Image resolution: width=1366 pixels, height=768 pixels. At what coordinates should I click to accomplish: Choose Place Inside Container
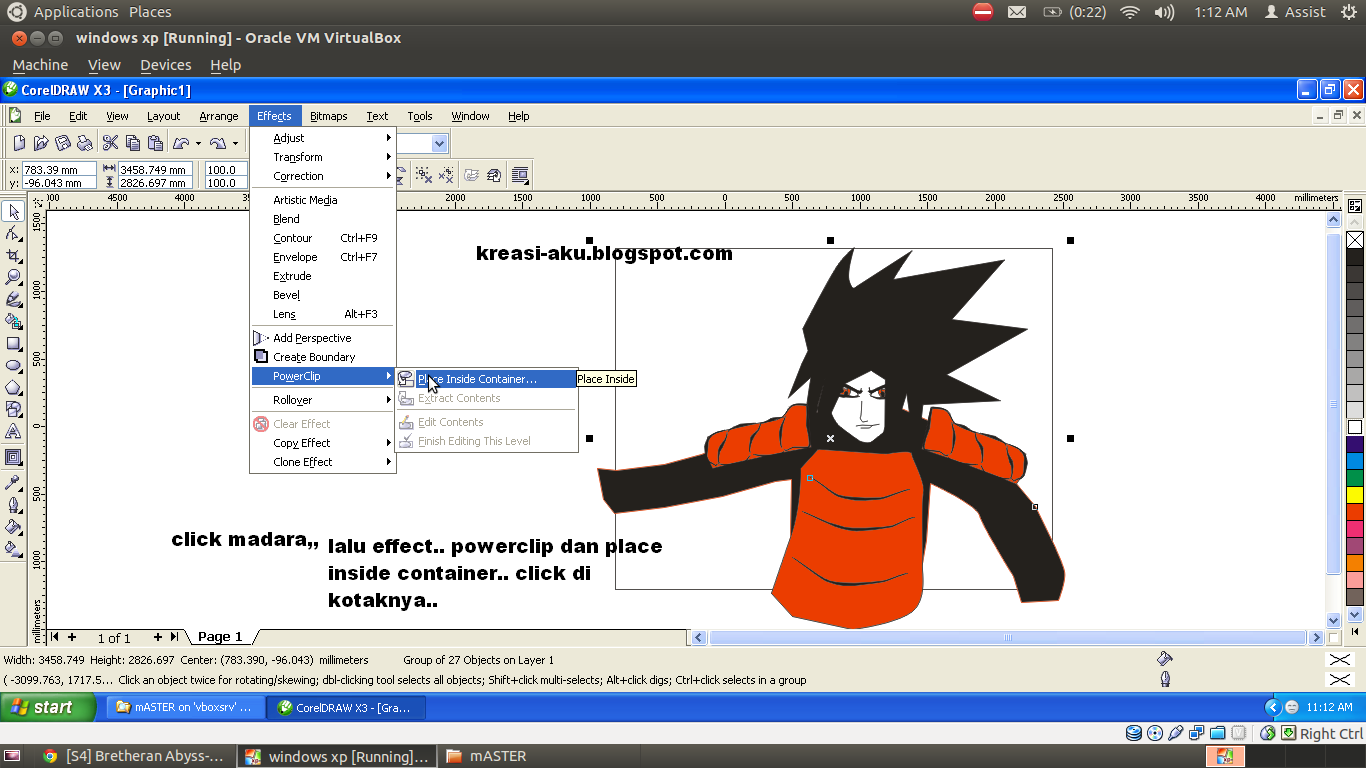[486, 379]
